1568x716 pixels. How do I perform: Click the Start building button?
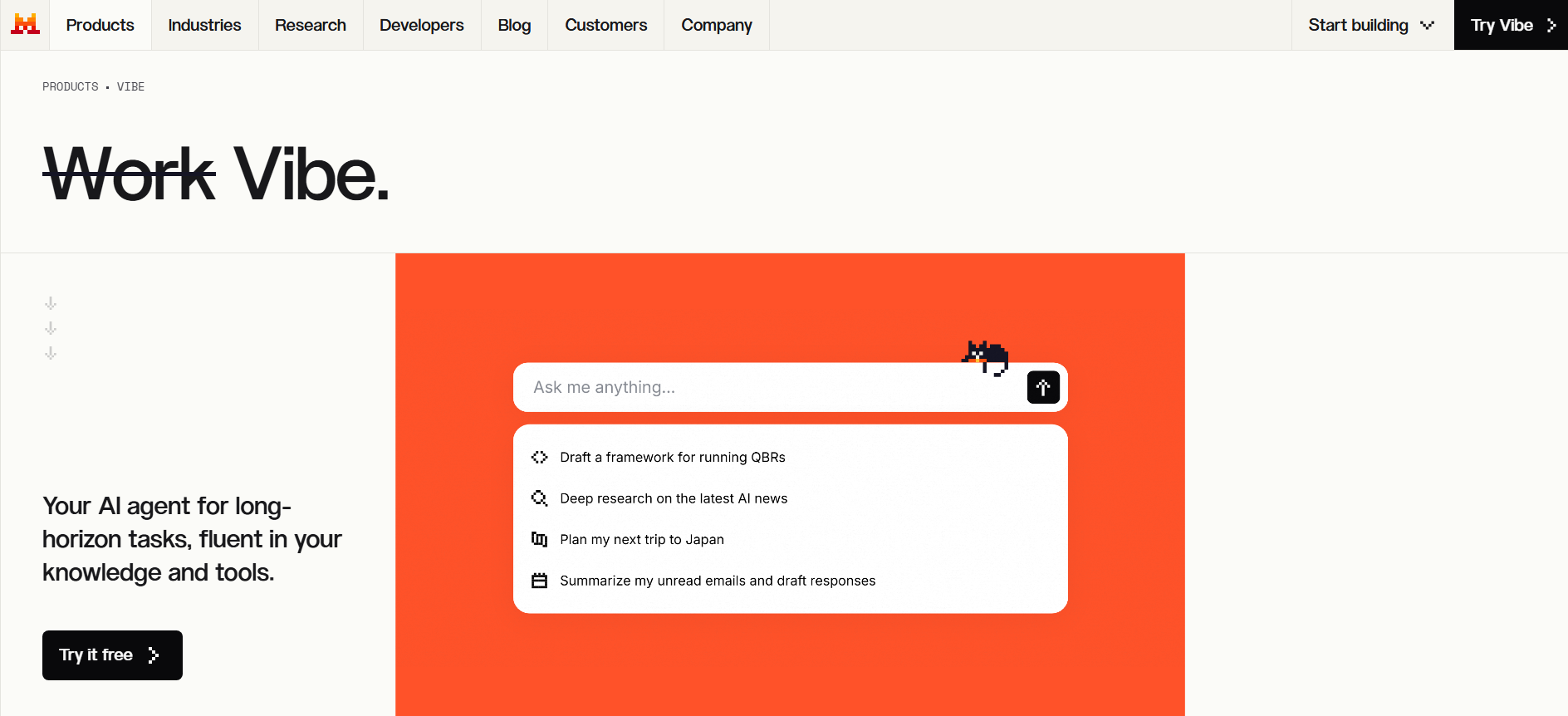[x=1372, y=25]
